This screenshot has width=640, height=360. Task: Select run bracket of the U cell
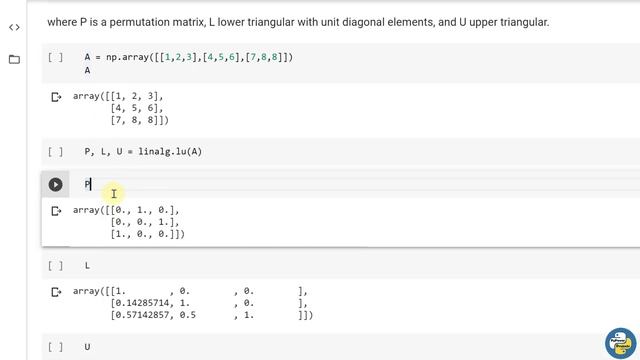point(56,347)
